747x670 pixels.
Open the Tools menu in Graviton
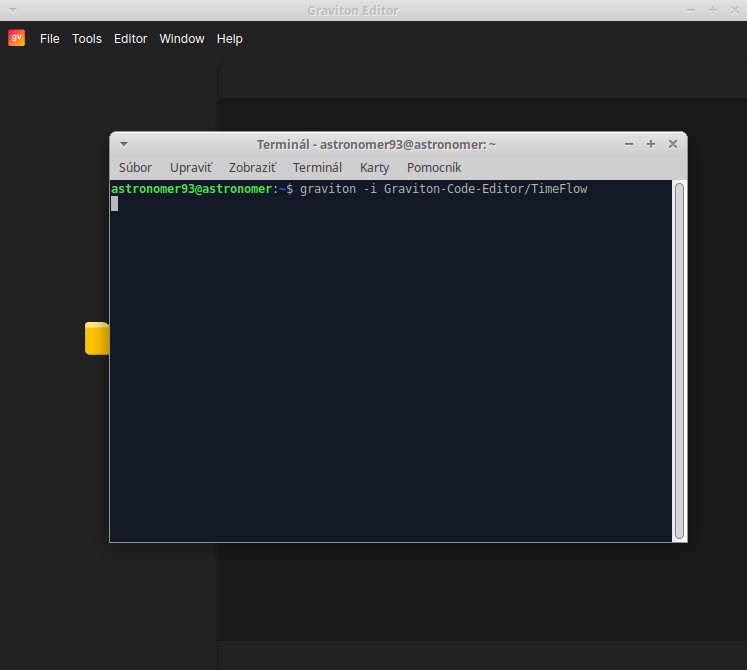point(87,39)
